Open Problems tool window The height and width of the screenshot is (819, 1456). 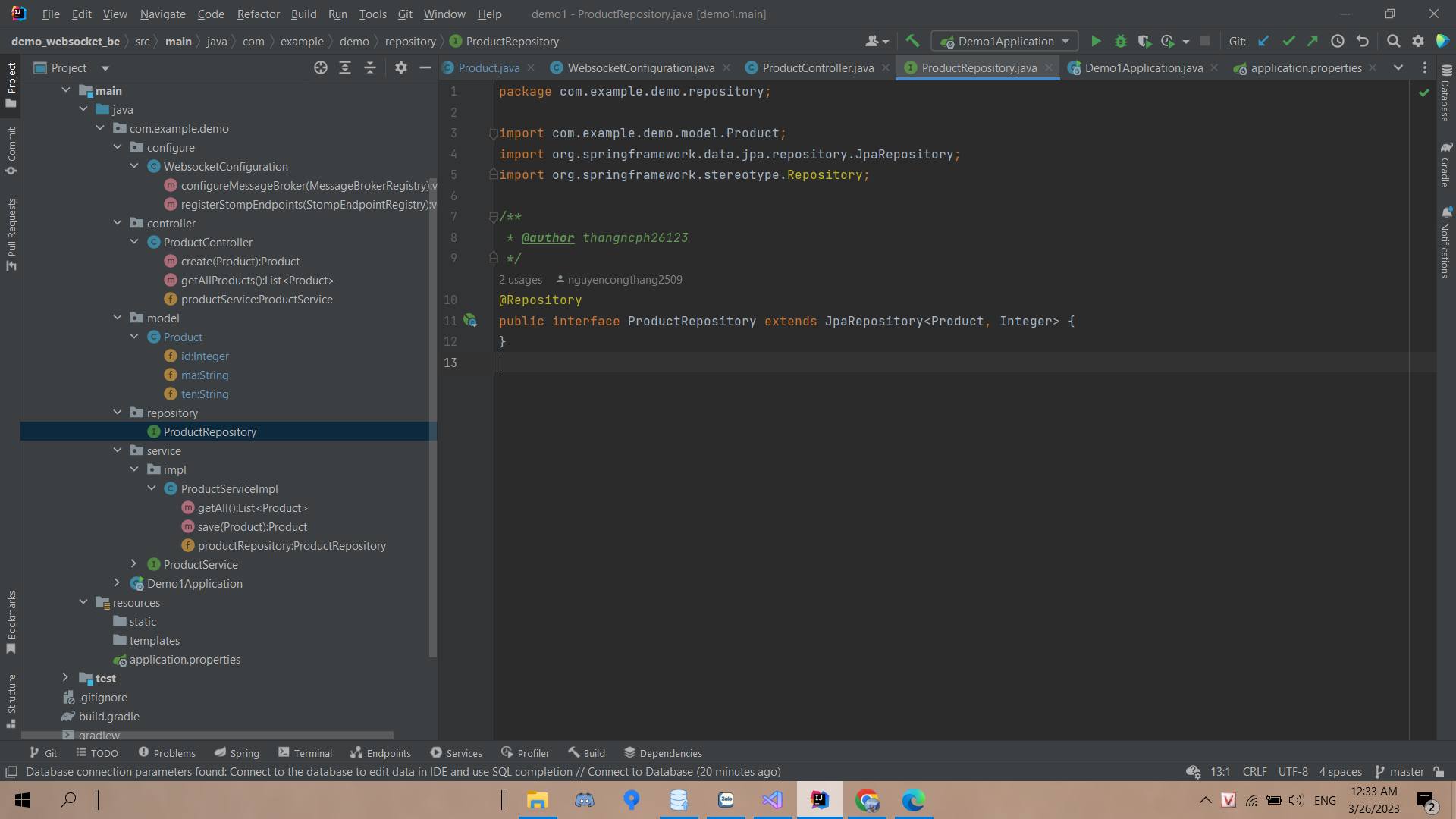click(x=167, y=753)
